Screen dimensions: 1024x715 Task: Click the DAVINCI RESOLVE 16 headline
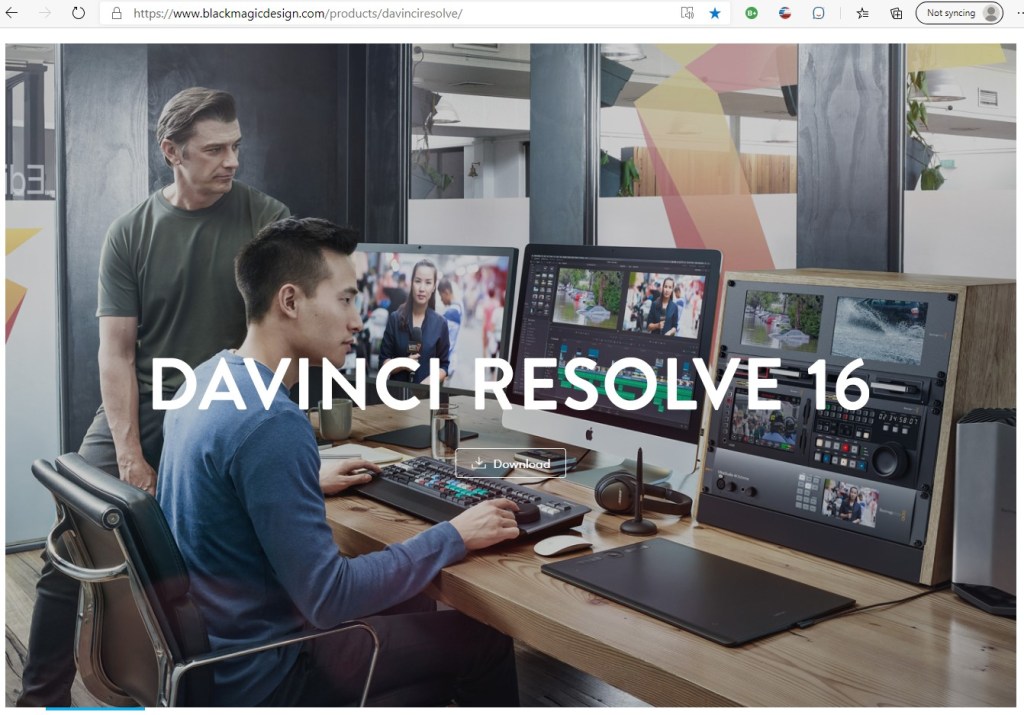click(x=510, y=383)
